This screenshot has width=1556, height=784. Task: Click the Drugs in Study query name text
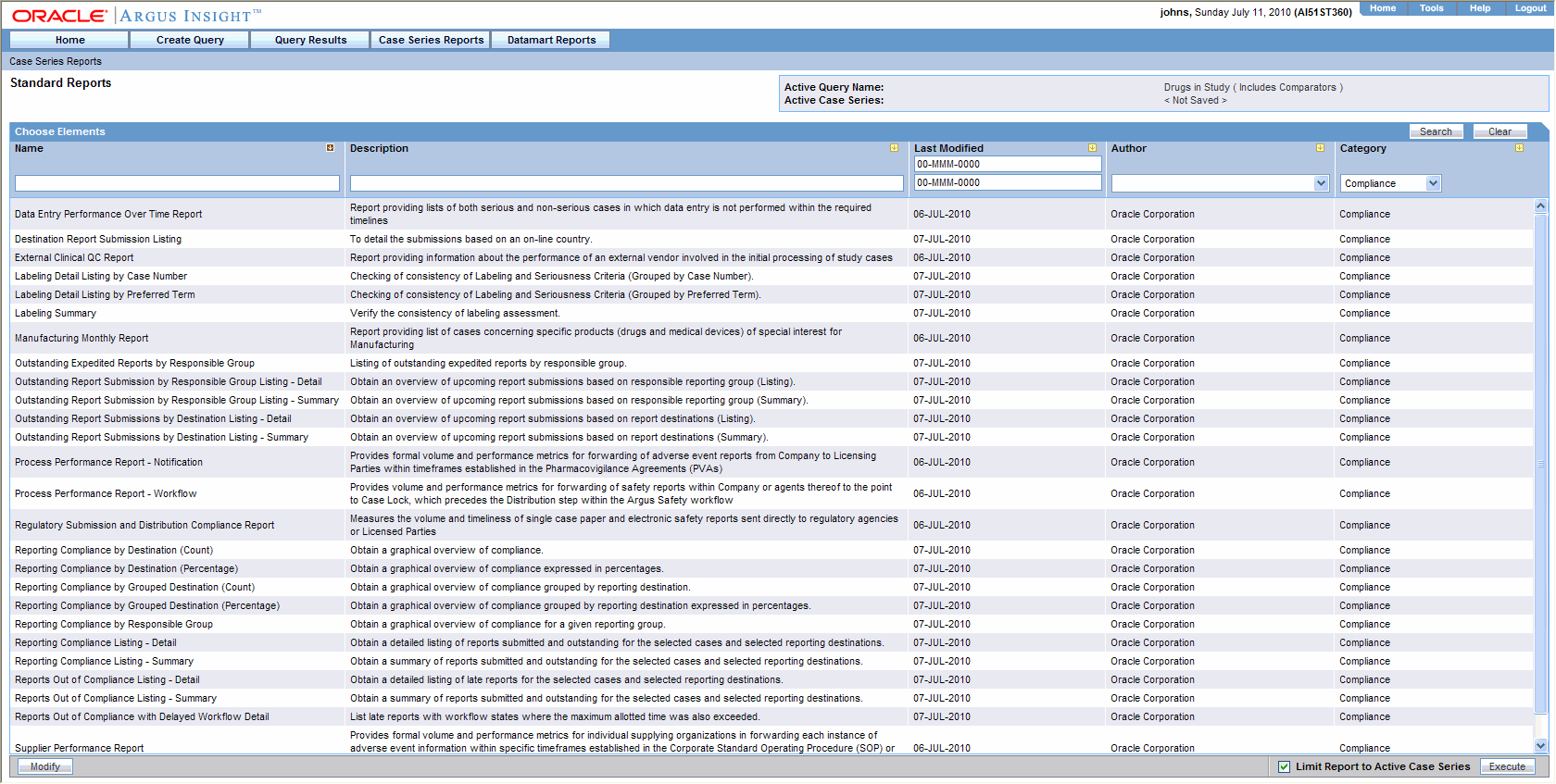point(1253,87)
